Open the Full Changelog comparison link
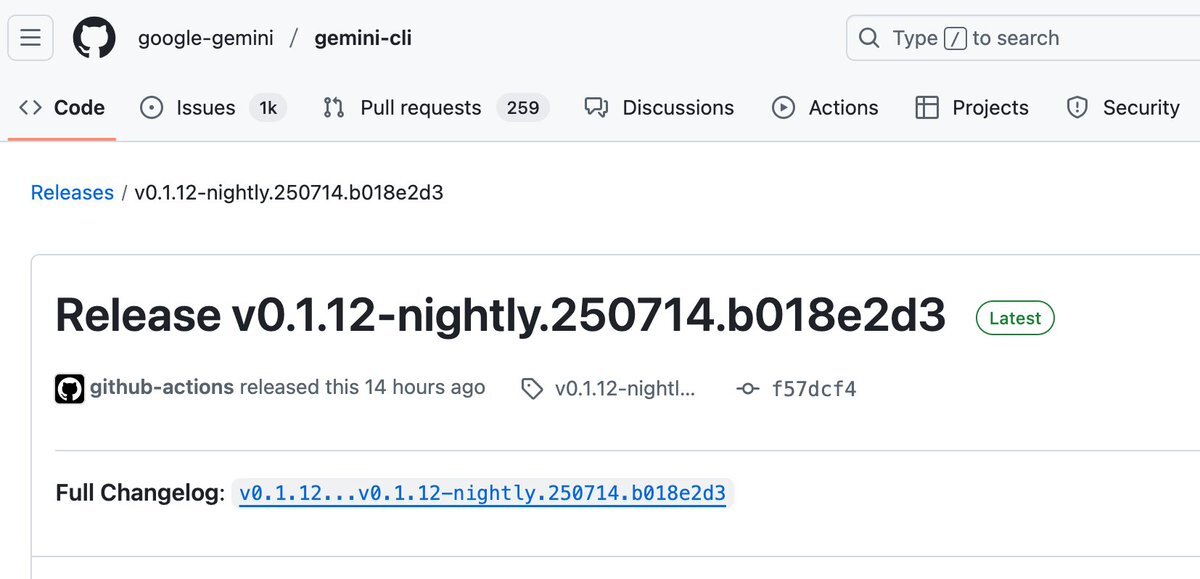 click(482, 493)
